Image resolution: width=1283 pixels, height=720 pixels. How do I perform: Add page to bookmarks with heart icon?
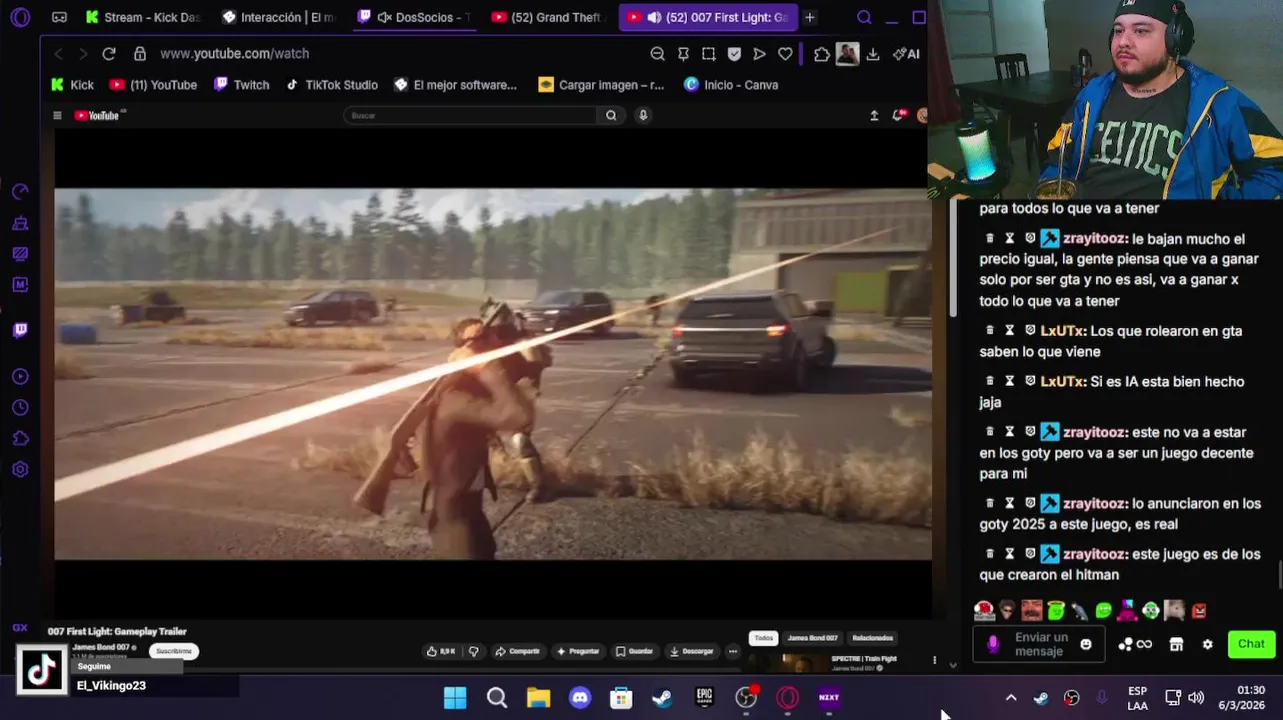pos(785,54)
